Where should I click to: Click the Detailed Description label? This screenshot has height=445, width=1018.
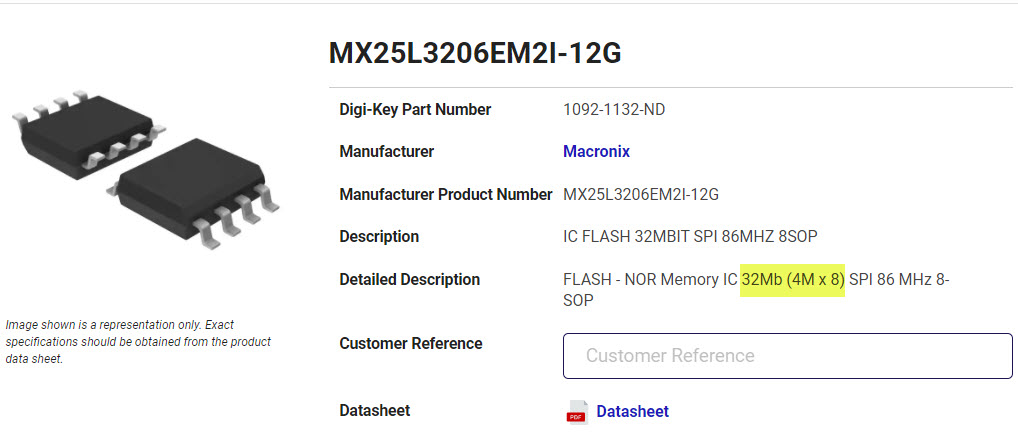pyautogui.click(x=410, y=280)
